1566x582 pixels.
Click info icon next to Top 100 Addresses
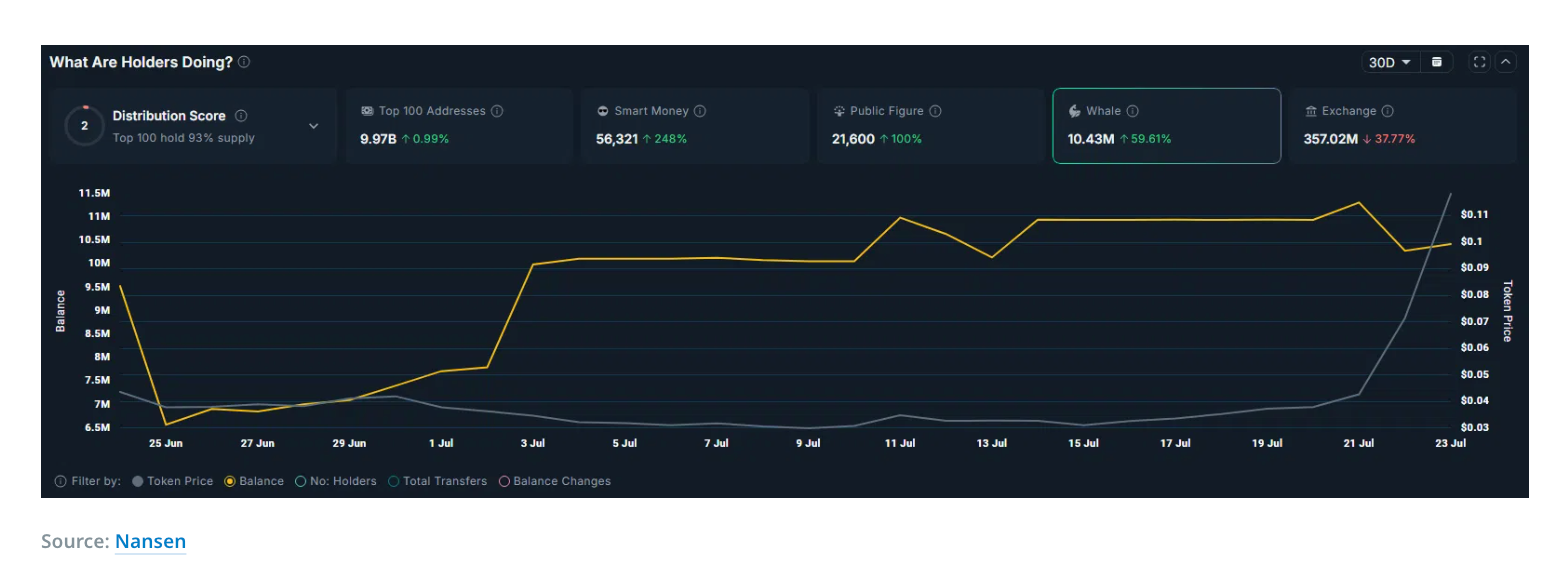click(497, 111)
